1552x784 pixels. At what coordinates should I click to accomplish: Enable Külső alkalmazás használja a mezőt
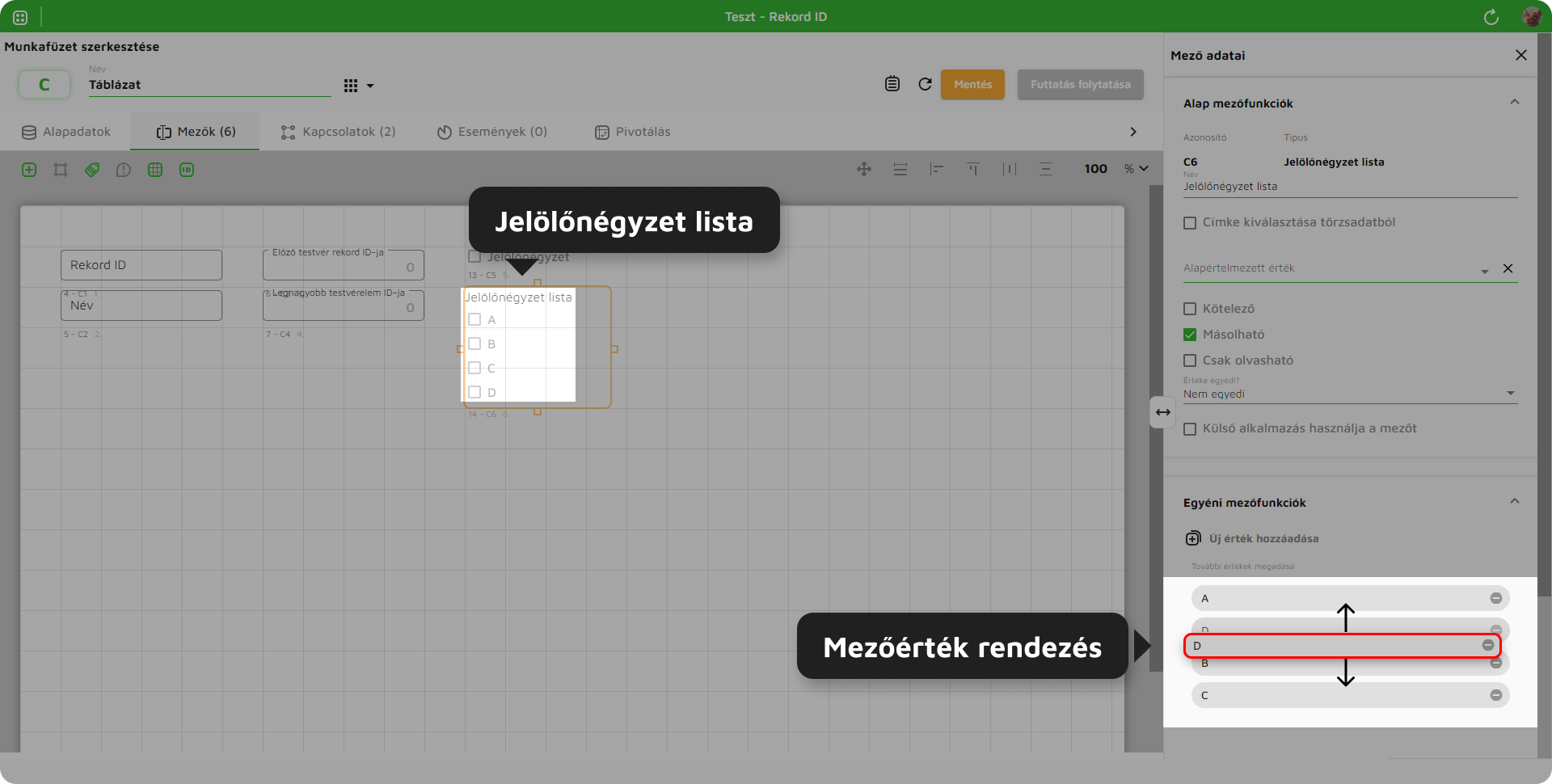coord(1190,429)
